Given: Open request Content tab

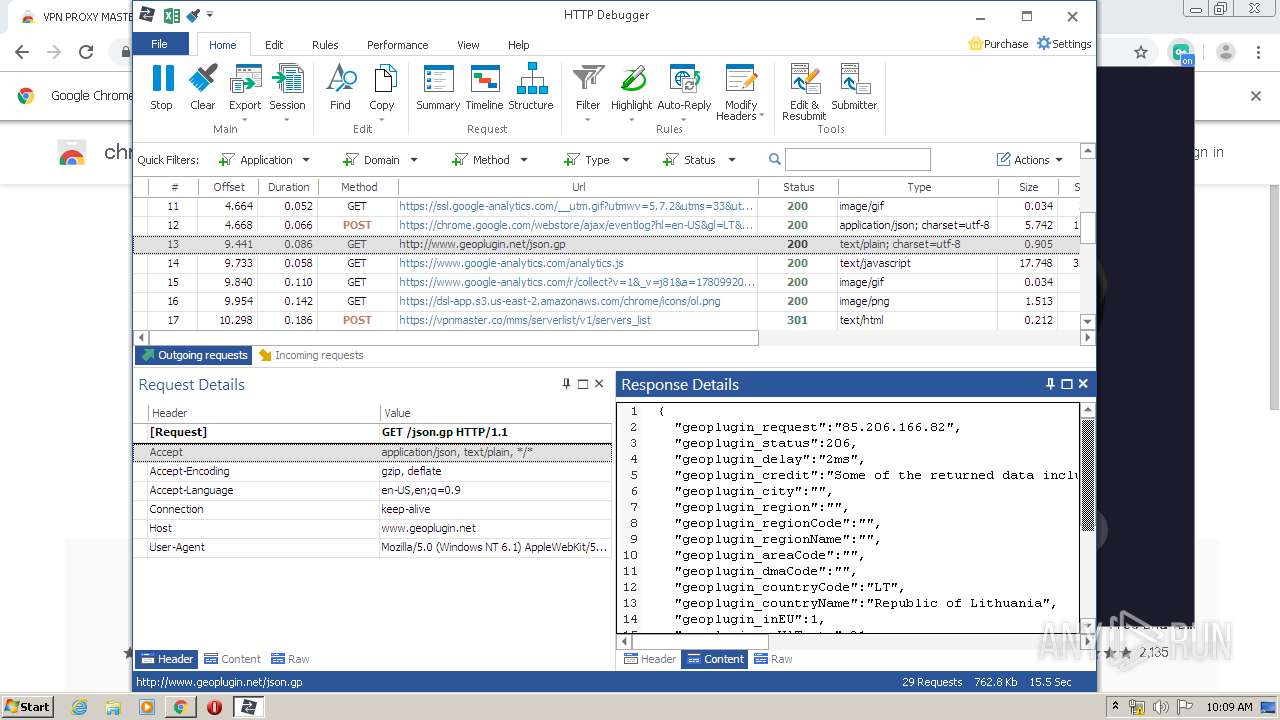Looking at the screenshot, I should 232,659.
